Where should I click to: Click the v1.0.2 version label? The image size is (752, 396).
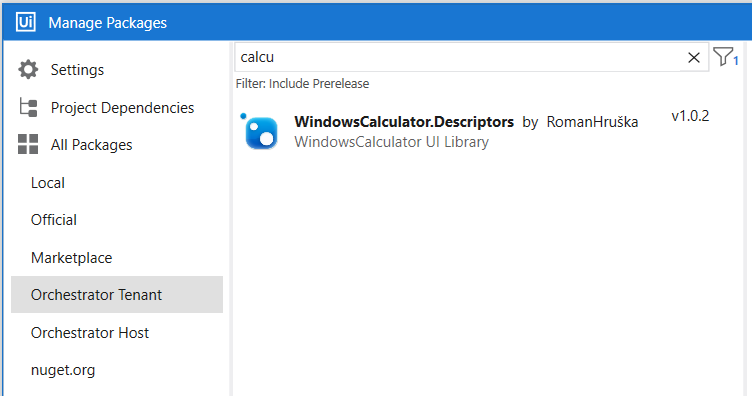tap(690, 116)
